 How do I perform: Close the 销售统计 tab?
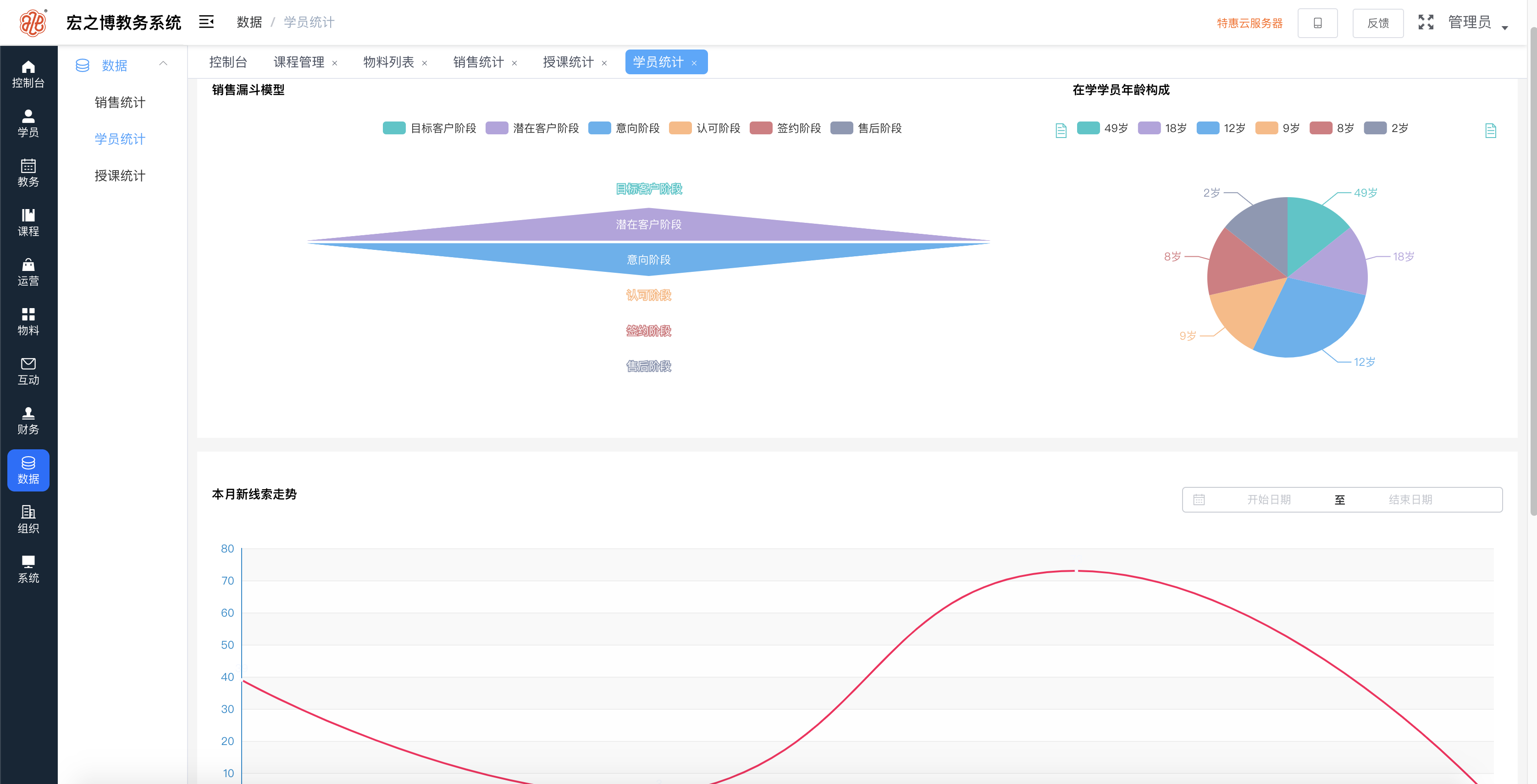coord(514,63)
